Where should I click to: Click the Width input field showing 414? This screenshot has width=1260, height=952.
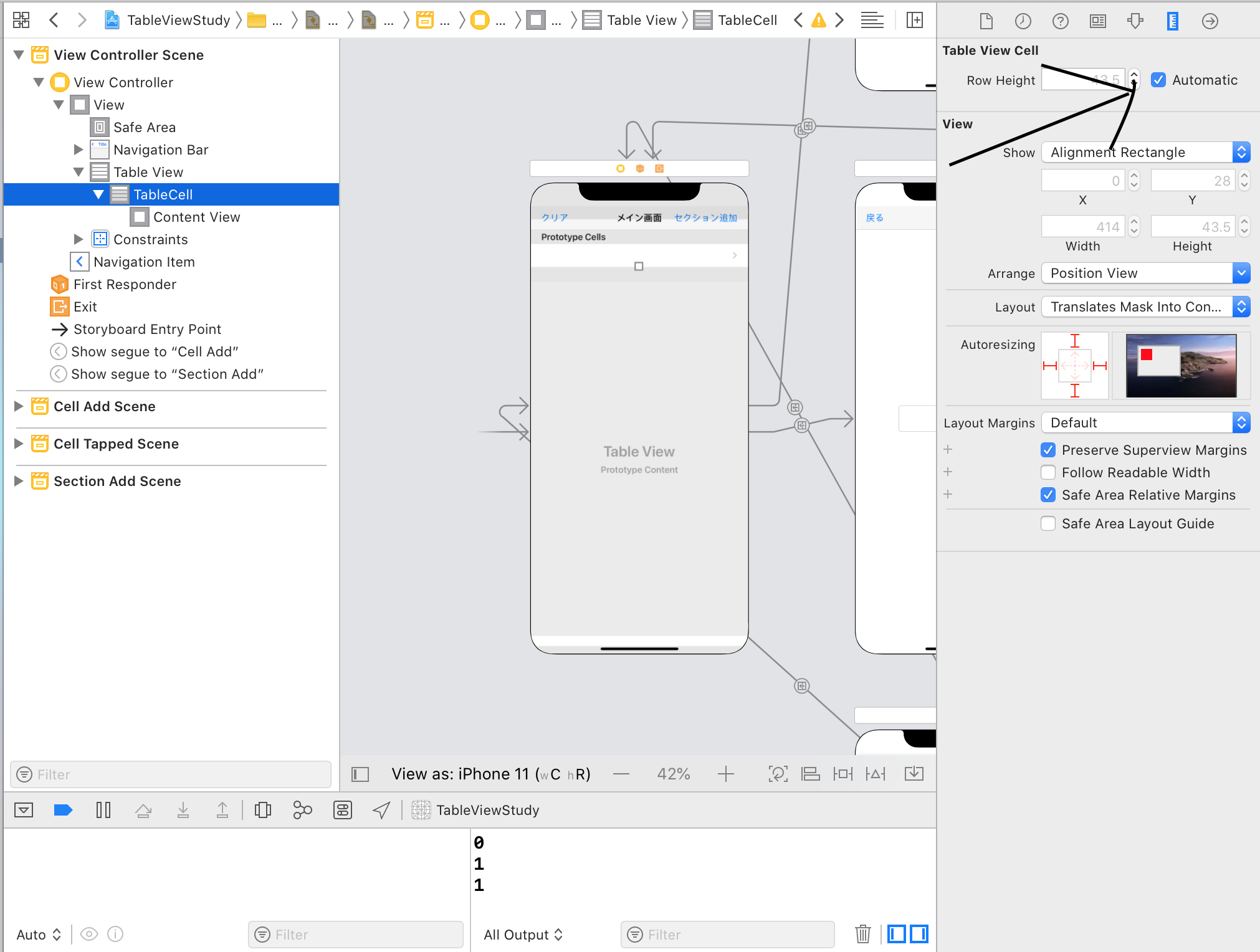(x=1082, y=227)
